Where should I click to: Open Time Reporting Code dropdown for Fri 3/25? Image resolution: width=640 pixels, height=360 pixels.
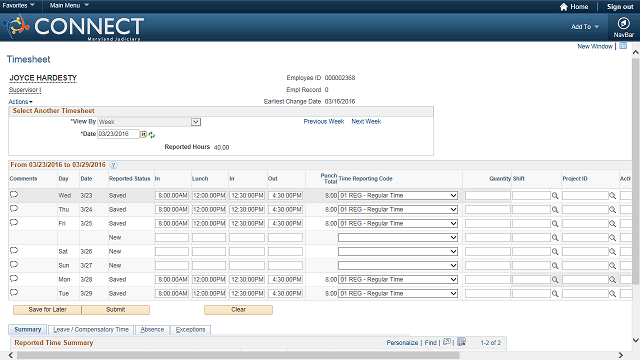coord(398,223)
